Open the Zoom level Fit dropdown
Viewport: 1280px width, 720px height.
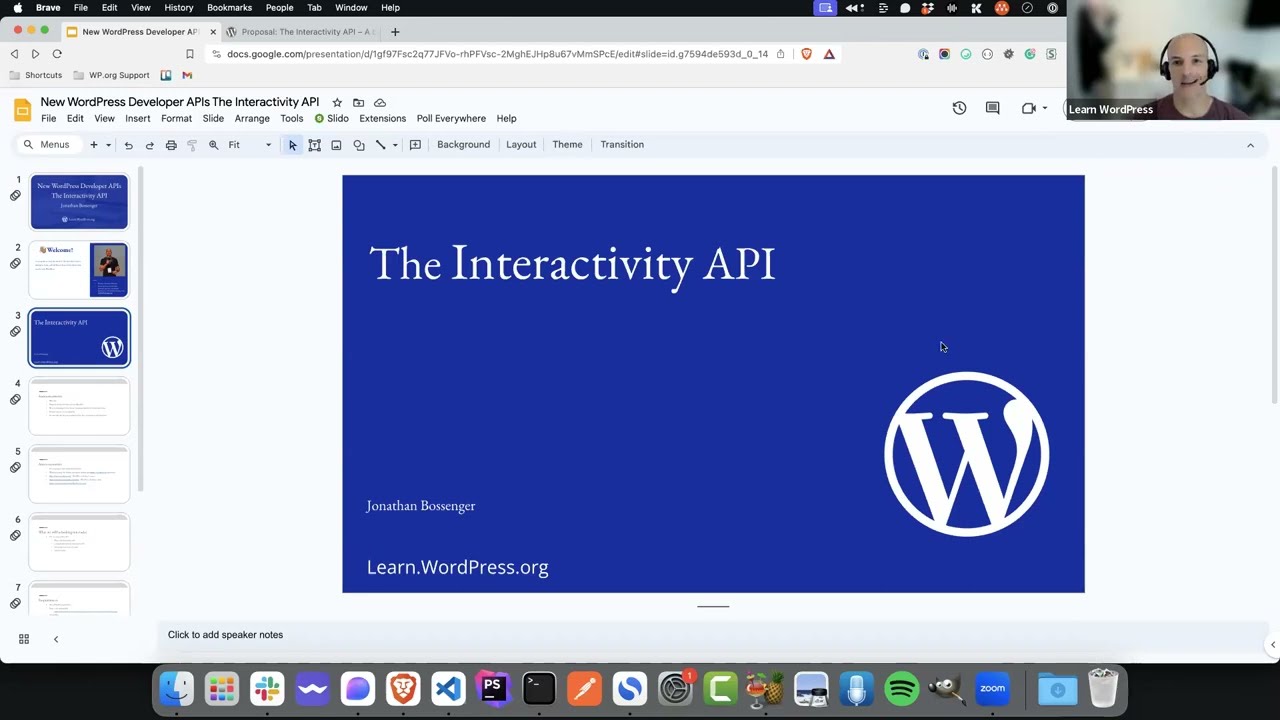250,145
